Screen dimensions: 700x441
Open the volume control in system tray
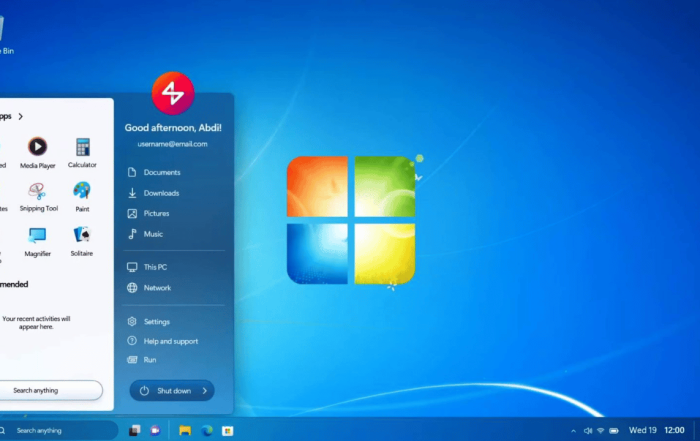click(x=587, y=430)
